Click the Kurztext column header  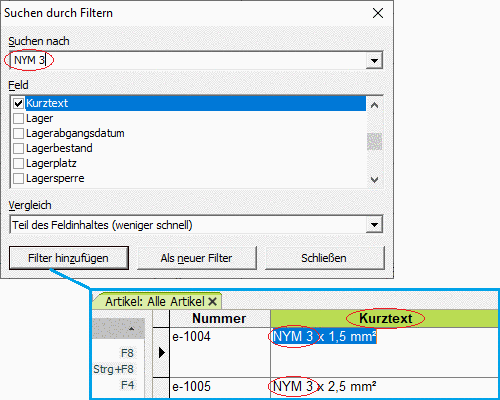384,318
